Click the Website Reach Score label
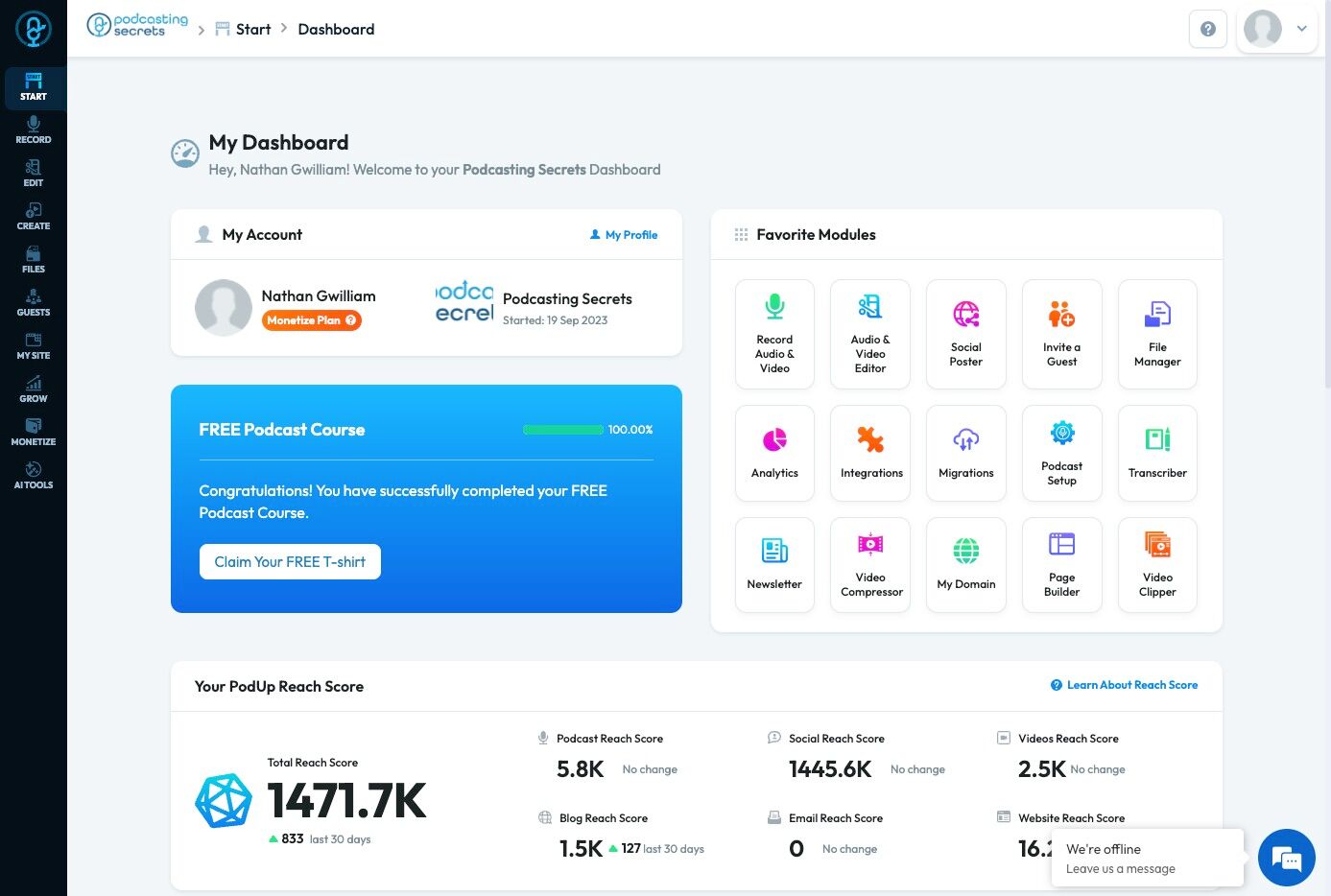Image resolution: width=1331 pixels, height=896 pixels. tap(1071, 818)
